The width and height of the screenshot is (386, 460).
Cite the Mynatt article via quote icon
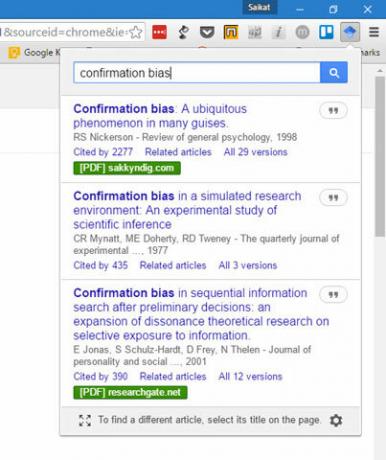point(333,198)
